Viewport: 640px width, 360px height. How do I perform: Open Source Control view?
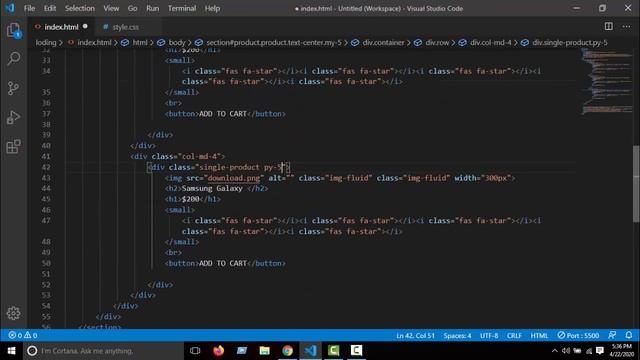13,88
